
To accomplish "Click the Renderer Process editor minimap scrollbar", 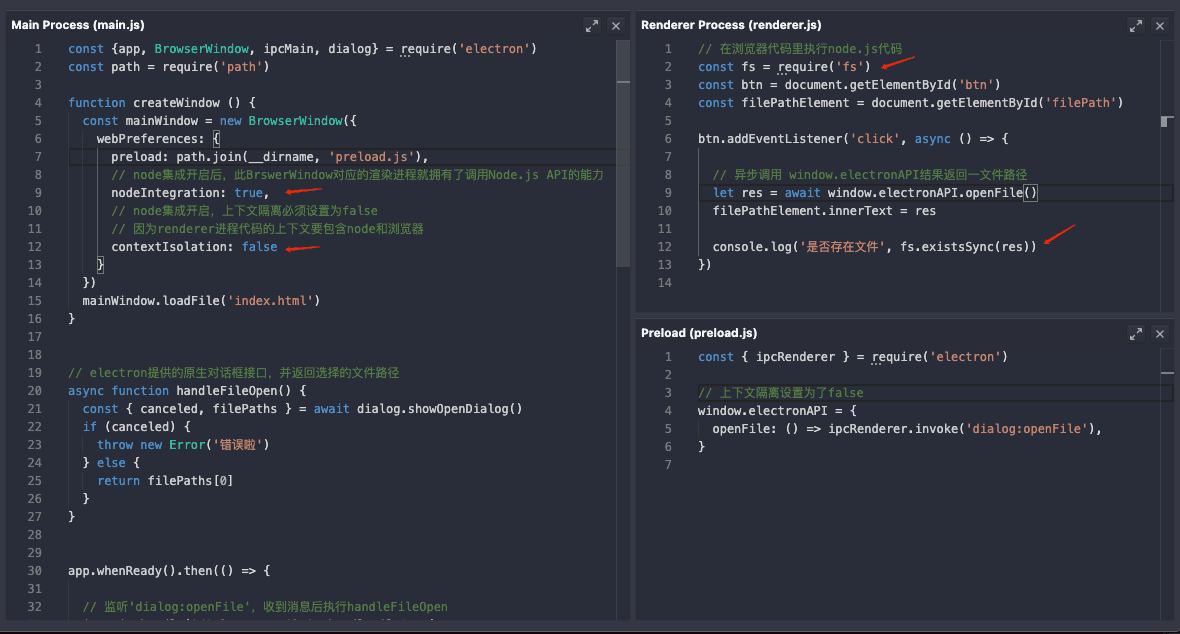I will [1166, 121].
